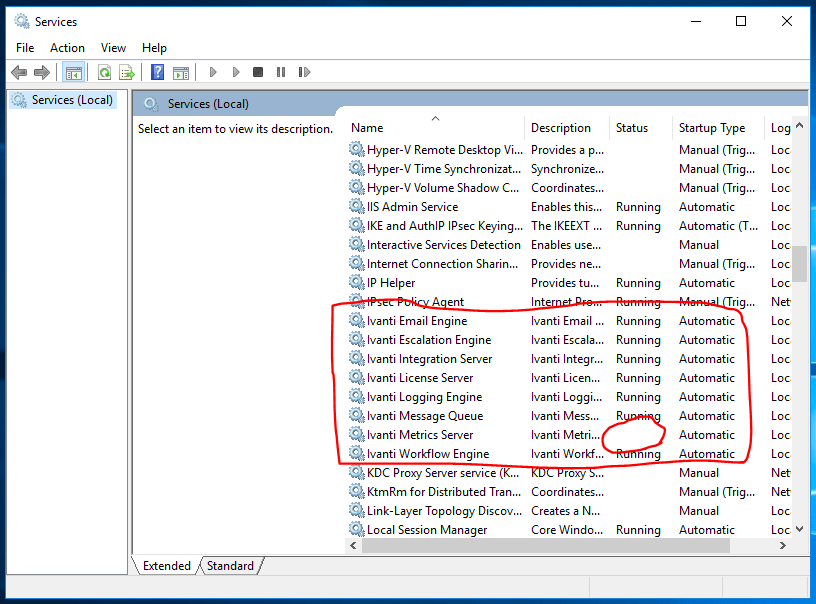This screenshot has width=816, height=604.
Task: Click gear icon of Ivanti Logging Engine
Action: pos(356,396)
